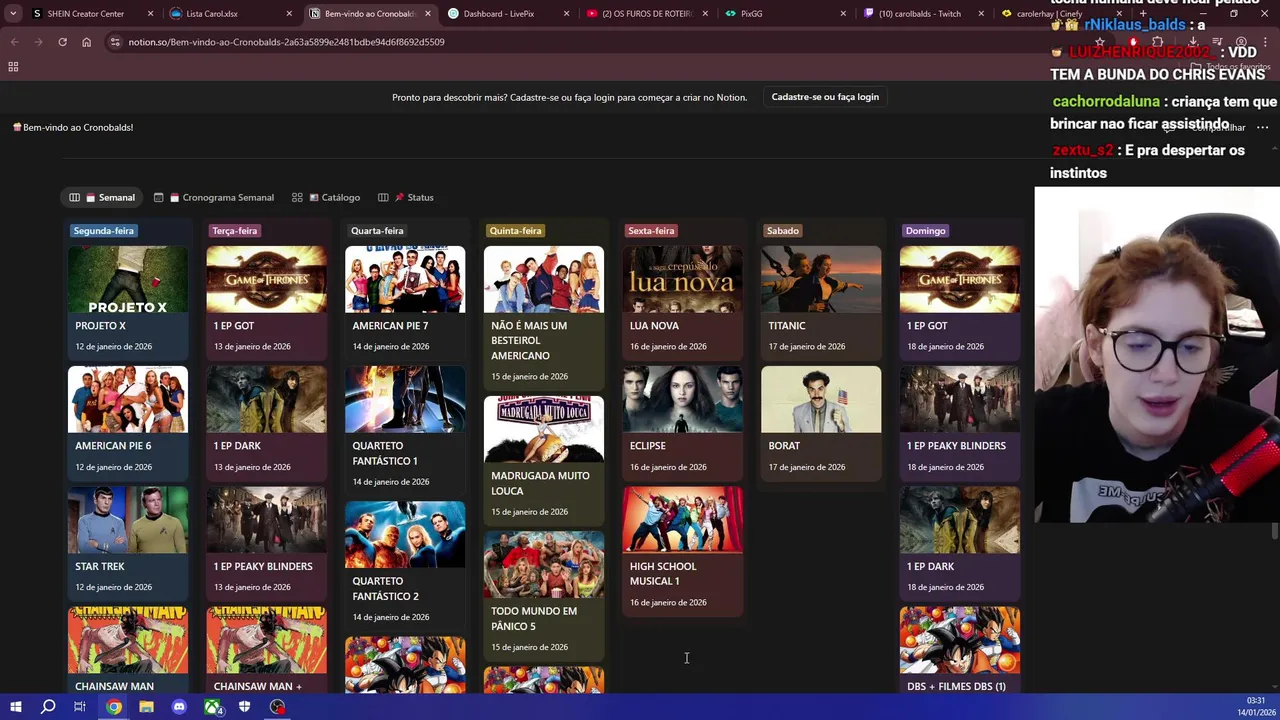The height and width of the screenshot is (720, 1280).
Task: Click the Quinta-feira column tag
Action: 515,231
